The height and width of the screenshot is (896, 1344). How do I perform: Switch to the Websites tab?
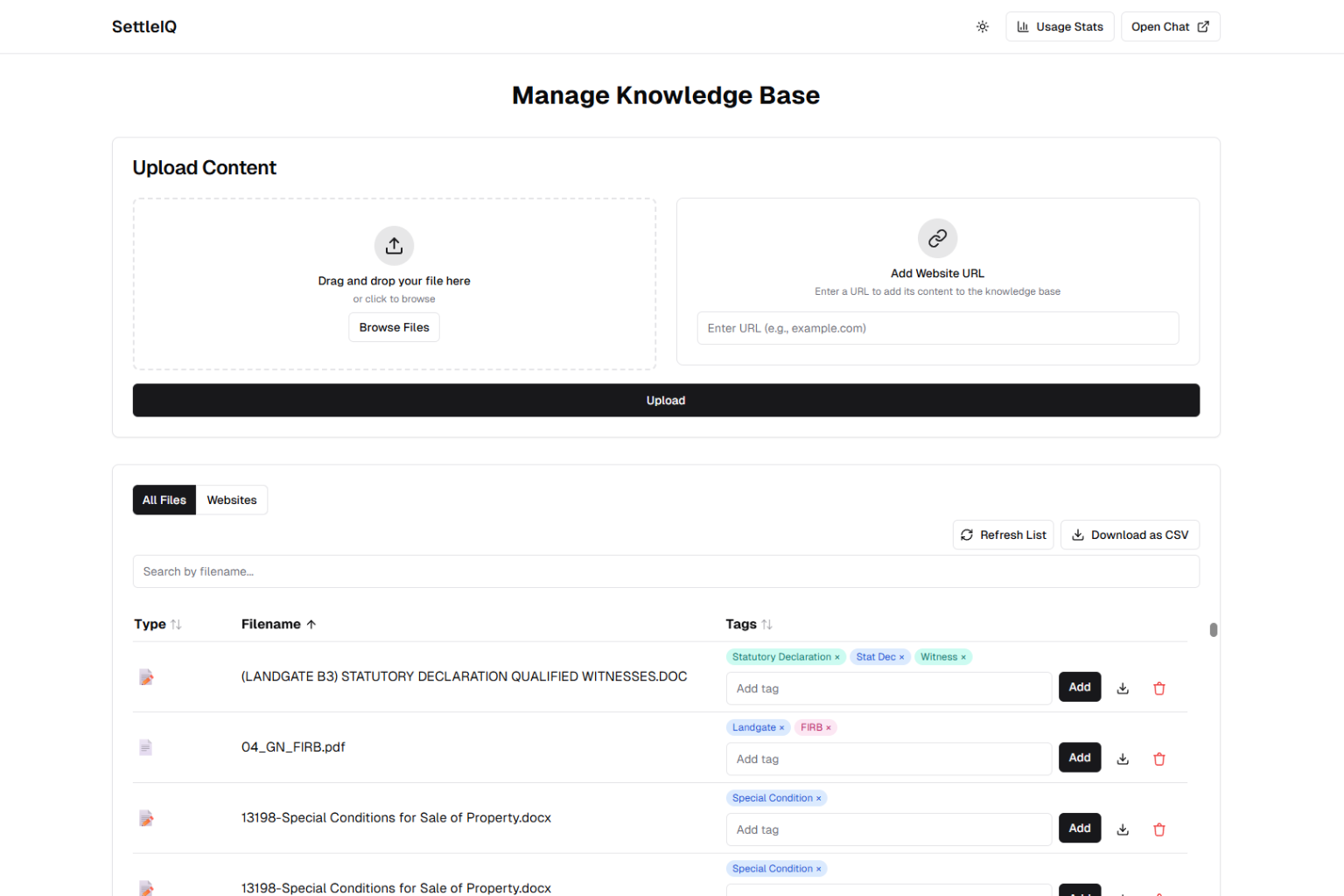pos(231,500)
